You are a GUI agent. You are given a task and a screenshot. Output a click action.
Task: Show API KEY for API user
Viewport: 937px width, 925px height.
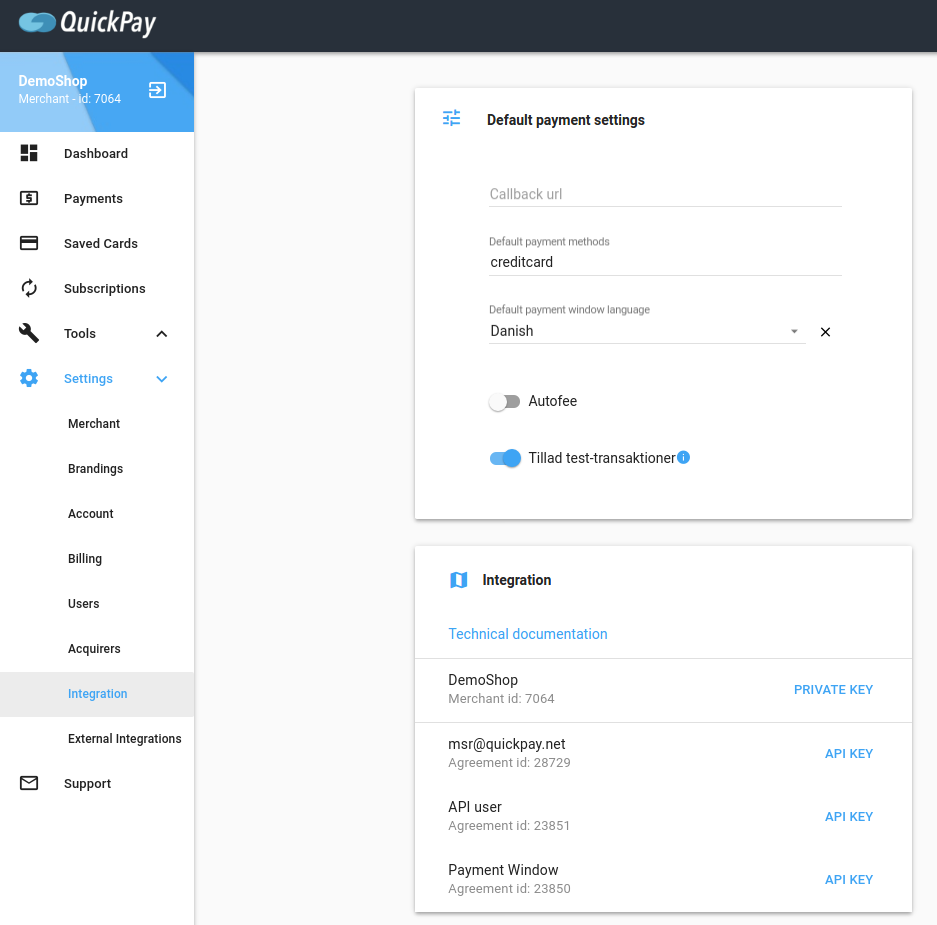coord(849,816)
